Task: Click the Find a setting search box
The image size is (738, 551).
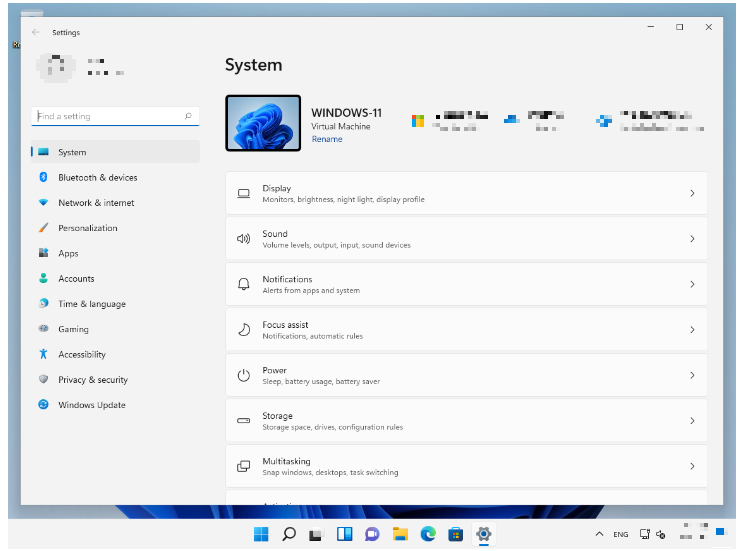Action: (x=115, y=116)
